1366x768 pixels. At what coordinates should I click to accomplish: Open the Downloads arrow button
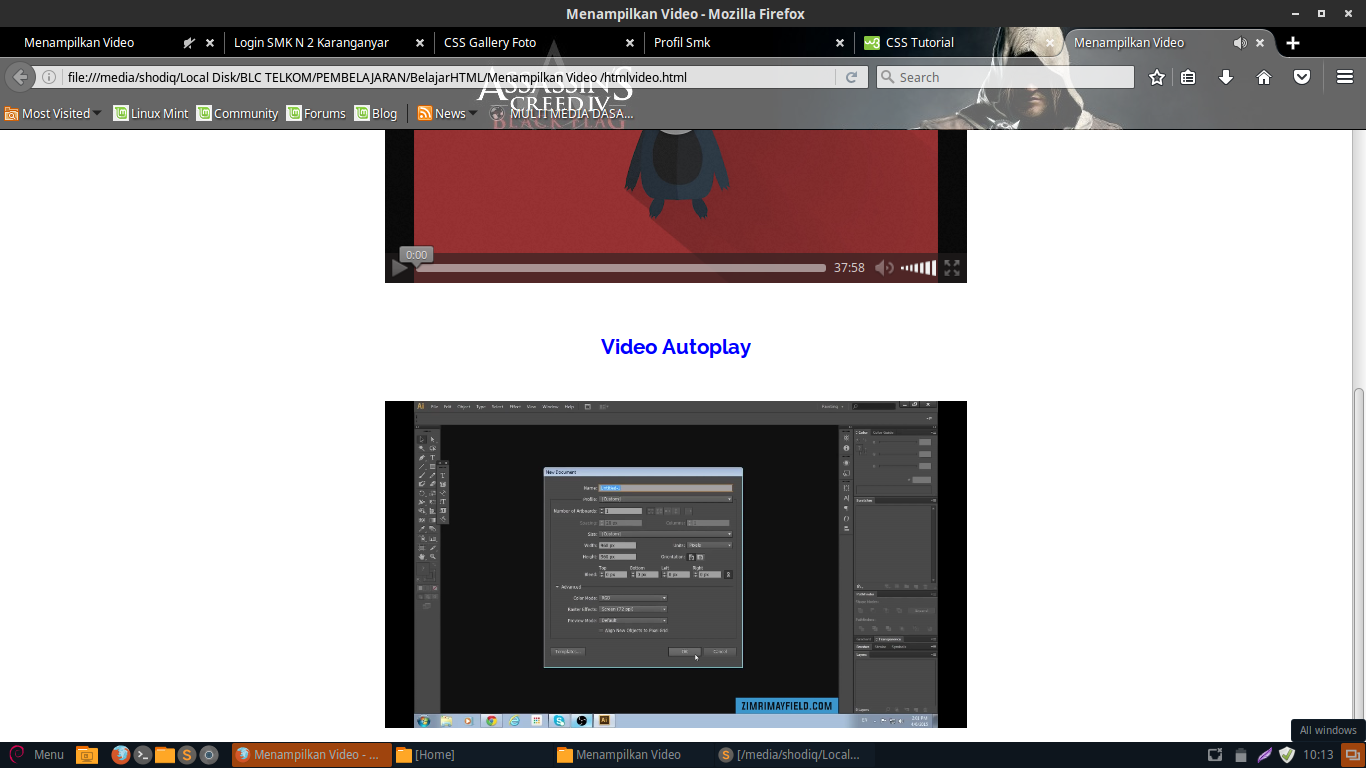pyautogui.click(x=1226, y=77)
